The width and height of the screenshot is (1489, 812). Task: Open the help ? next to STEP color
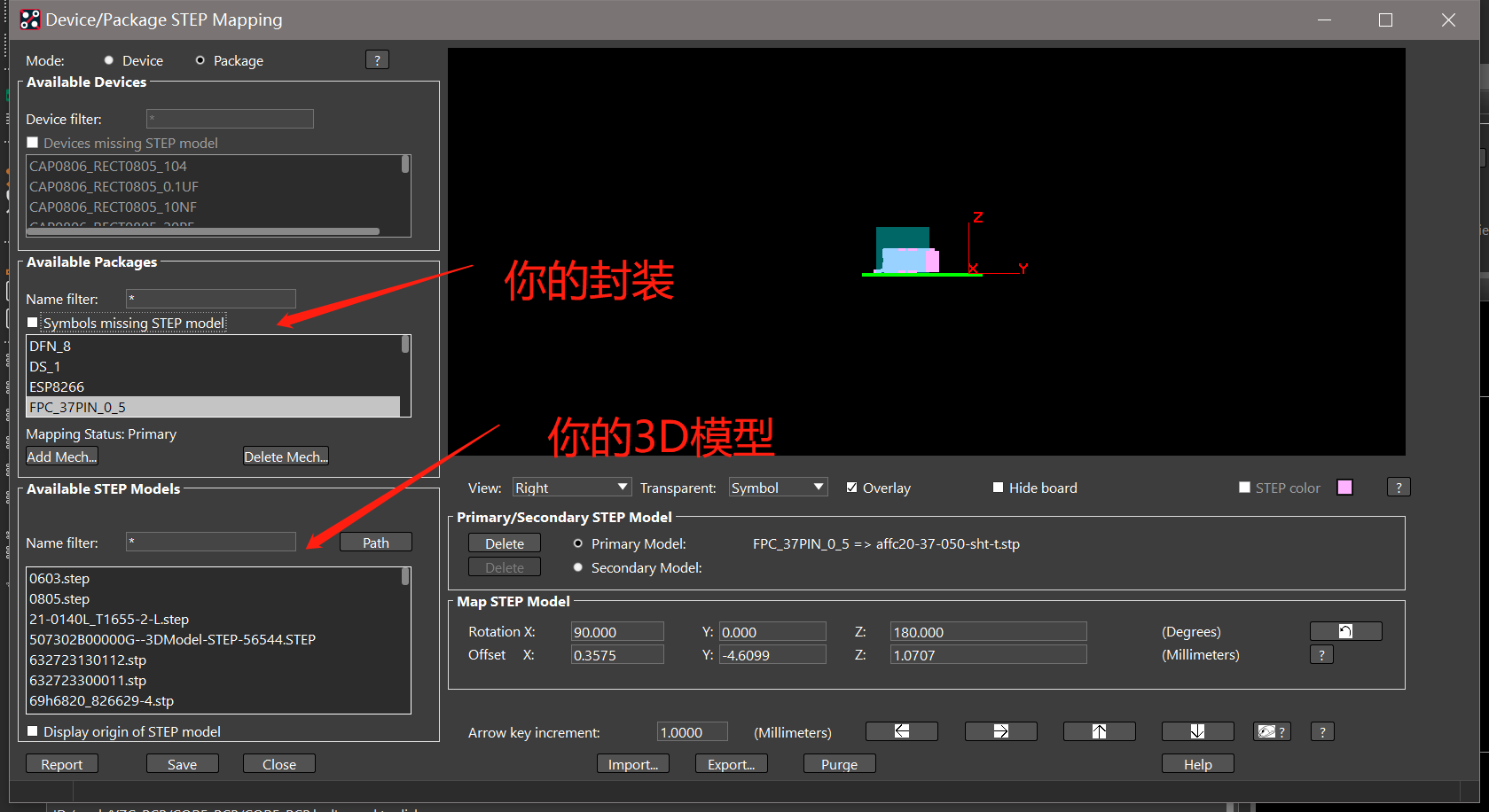(x=1399, y=487)
